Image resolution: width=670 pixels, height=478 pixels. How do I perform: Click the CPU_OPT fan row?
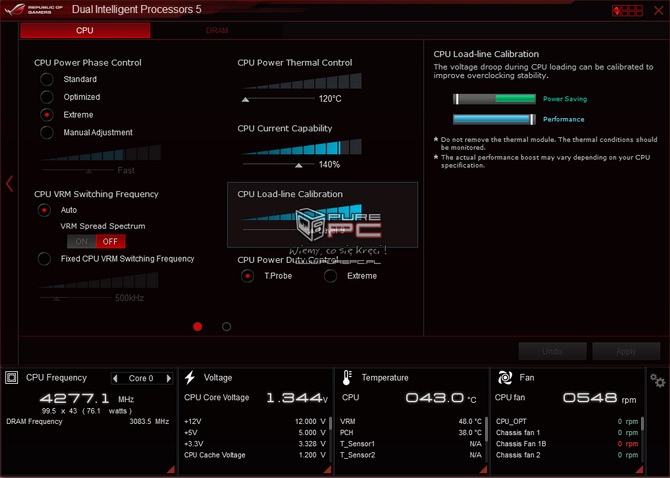point(567,422)
